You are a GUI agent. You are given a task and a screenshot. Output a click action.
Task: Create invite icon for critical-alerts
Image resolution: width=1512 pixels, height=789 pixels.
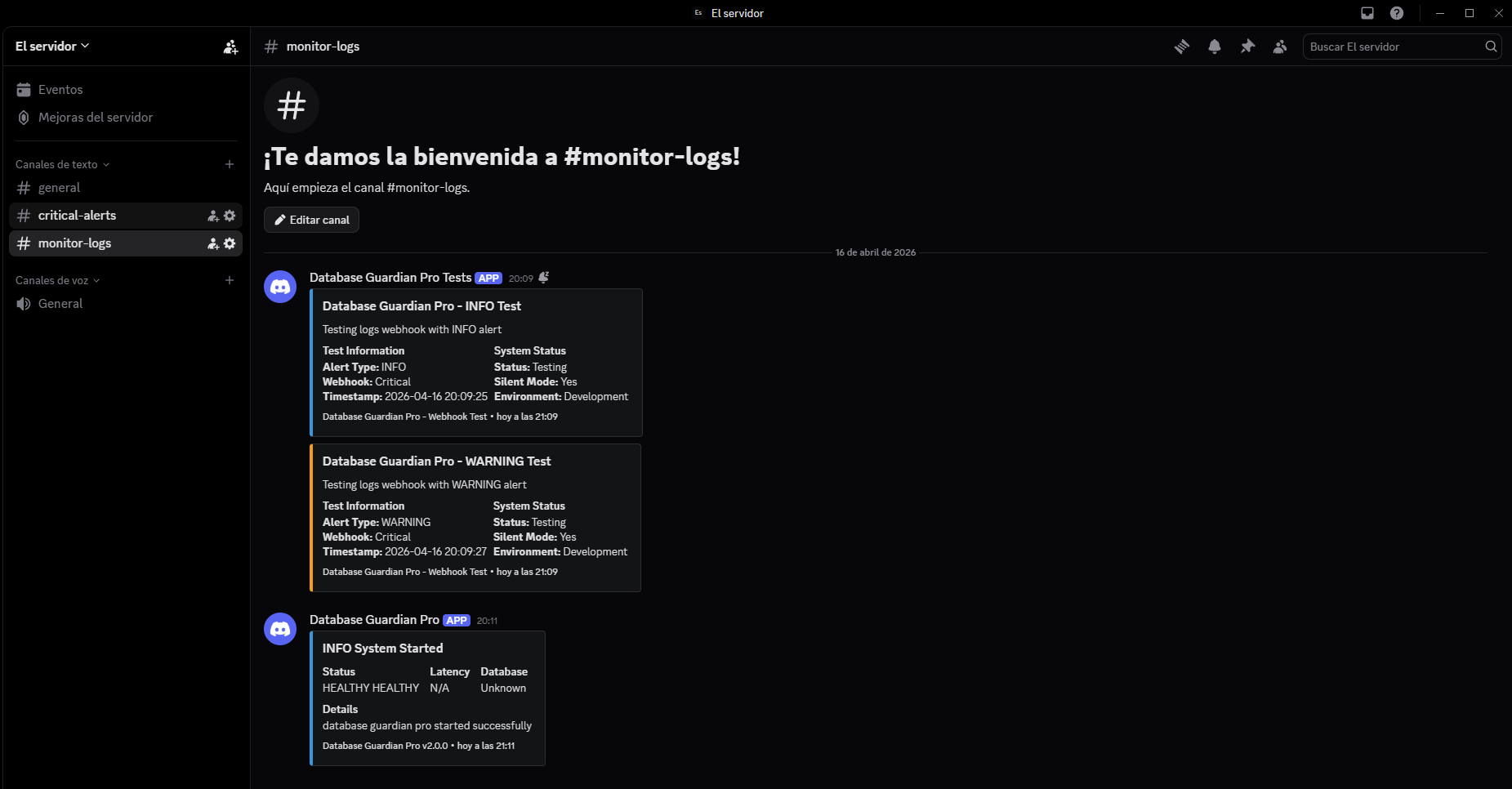213,216
